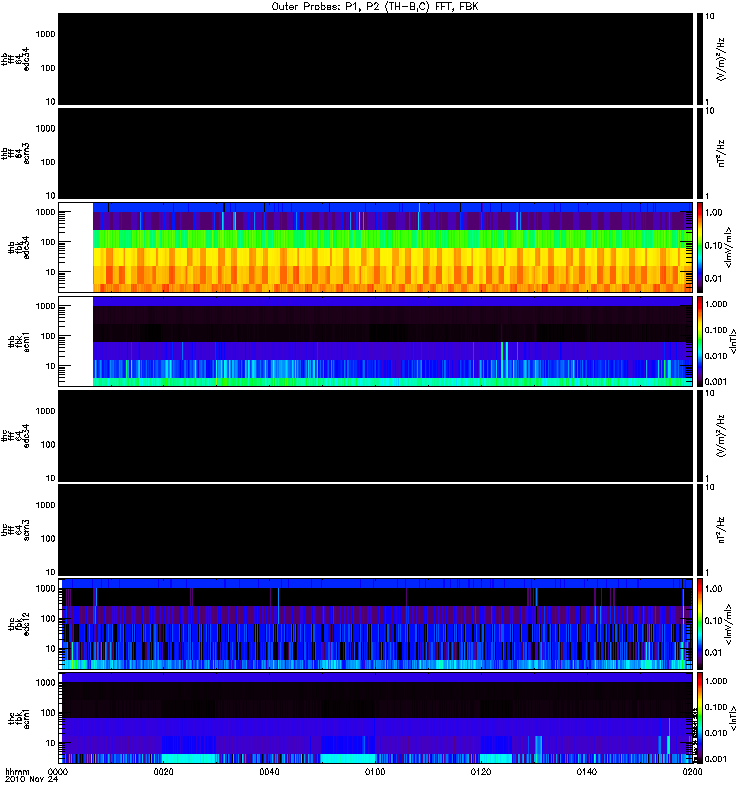The height and width of the screenshot is (800, 750).
Task: Click the '0020' time tick label
Action: pyautogui.click(x=164, y=771)
